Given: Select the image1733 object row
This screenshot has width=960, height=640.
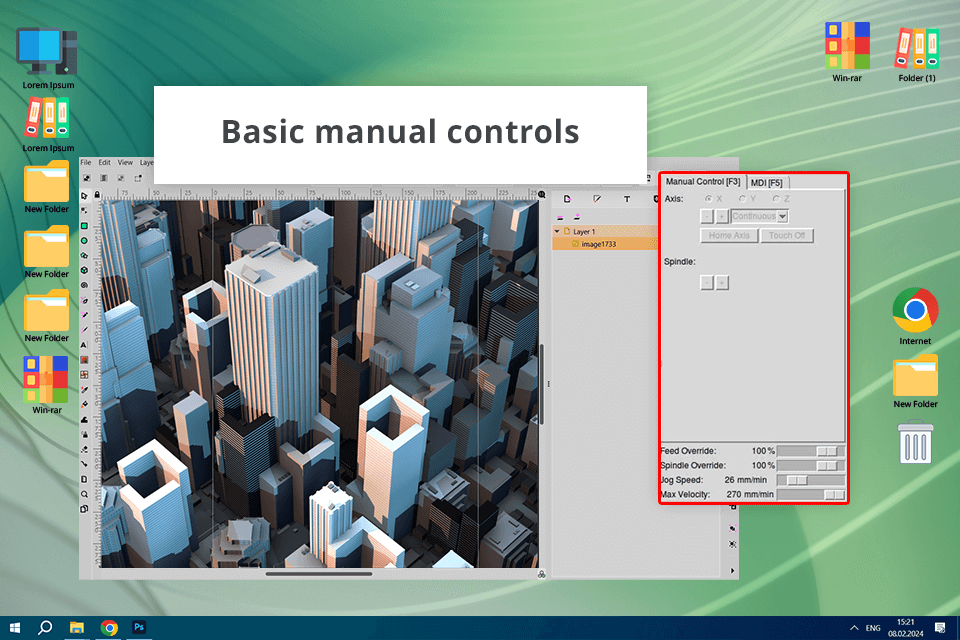Looking at the screenshot, I should pos(605,244).
